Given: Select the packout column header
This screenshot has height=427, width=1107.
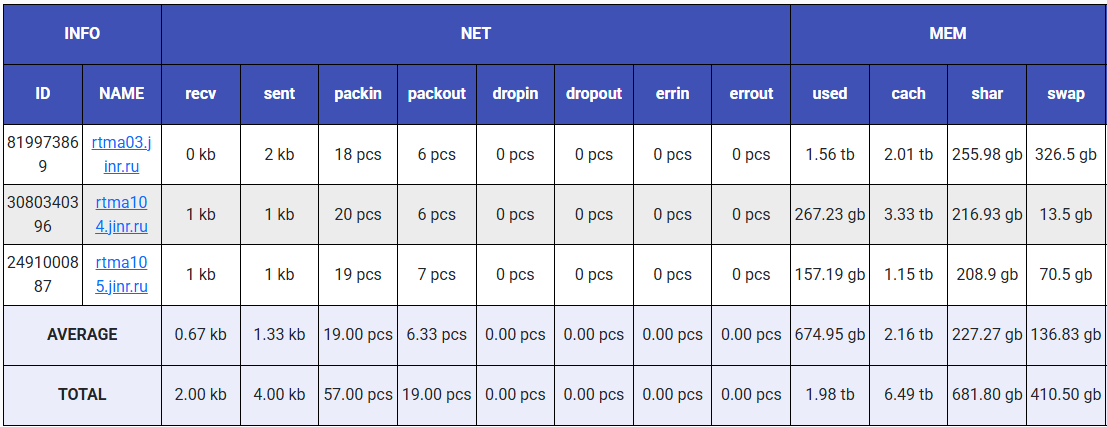Looking at the screenshot, I should coord(437,93).
